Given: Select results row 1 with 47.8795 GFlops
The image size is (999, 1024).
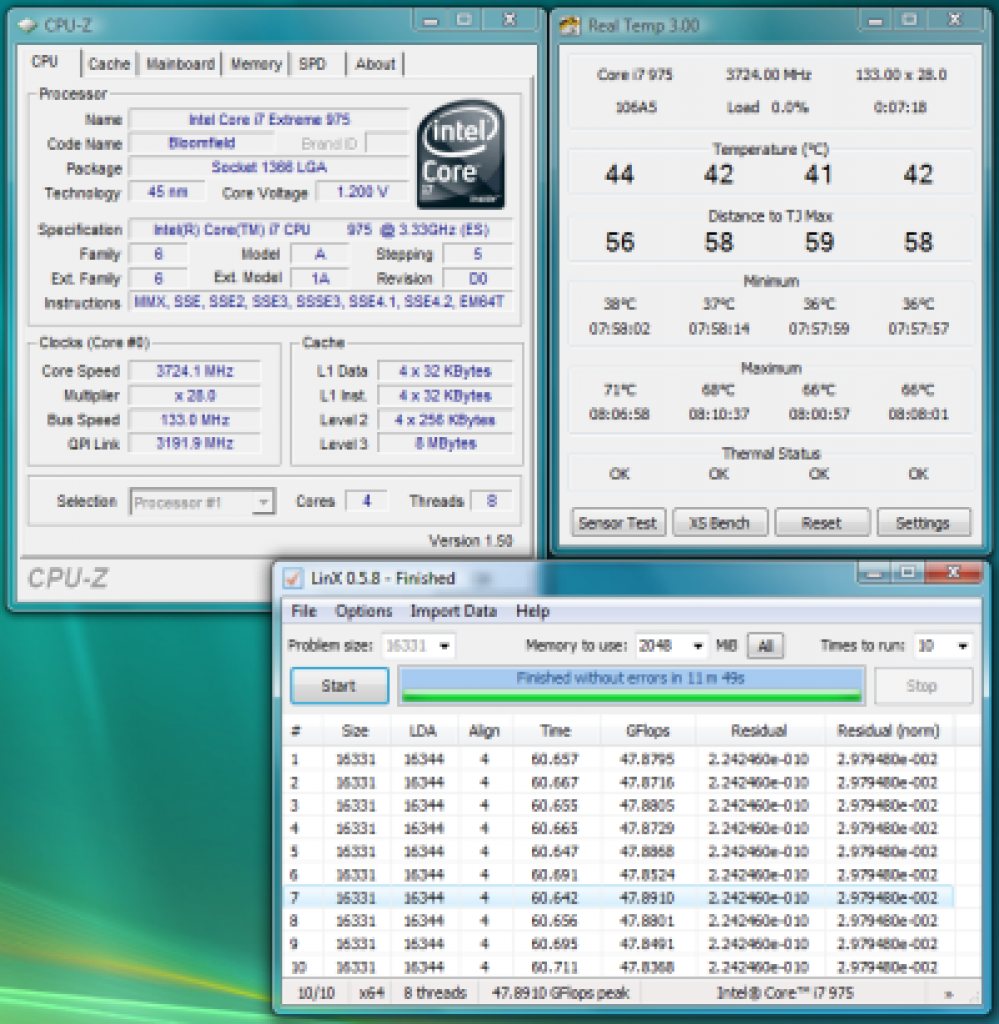Looking at the screenshot, I should [618, 760].
